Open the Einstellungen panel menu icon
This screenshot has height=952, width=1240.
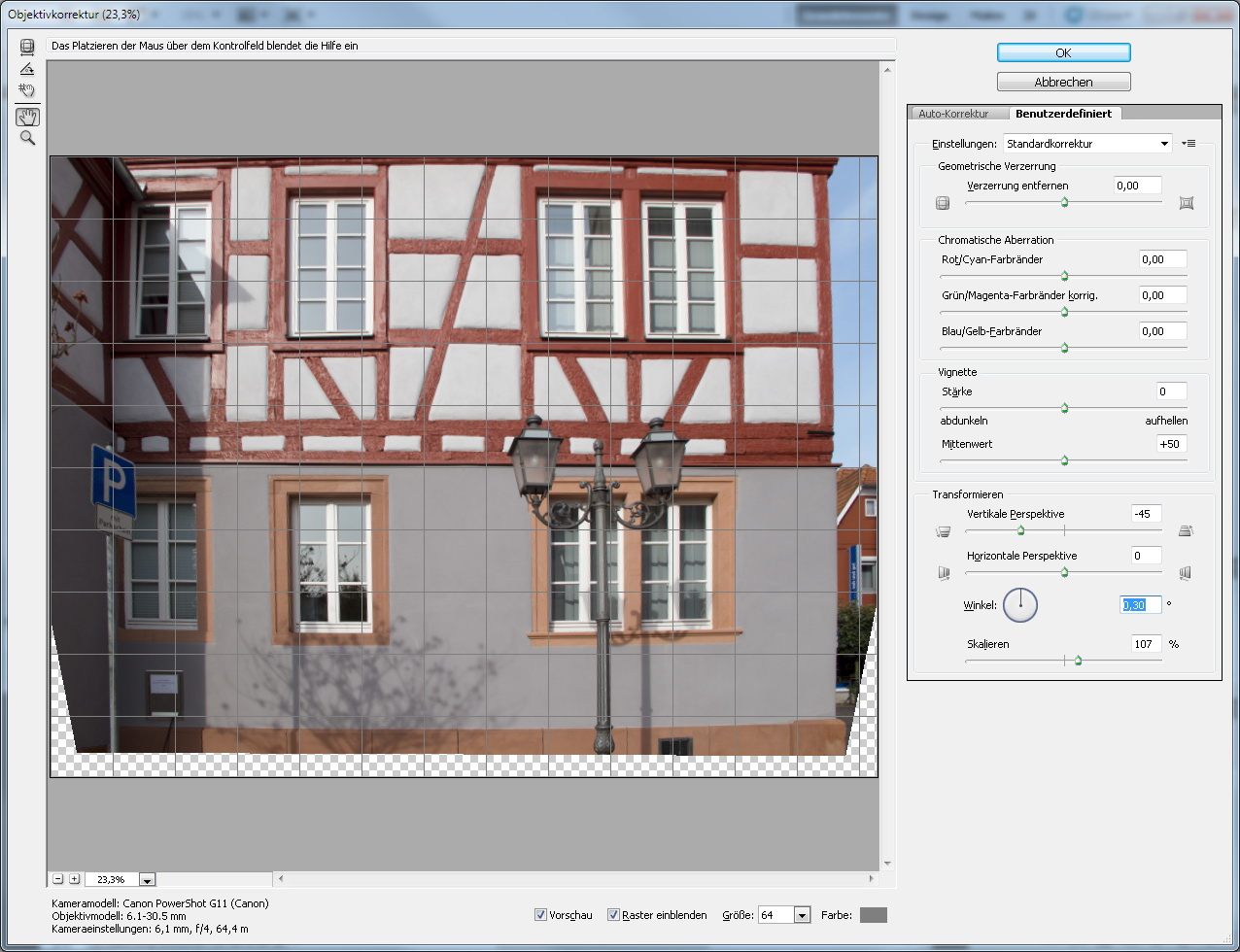[x=1188, y=144]
